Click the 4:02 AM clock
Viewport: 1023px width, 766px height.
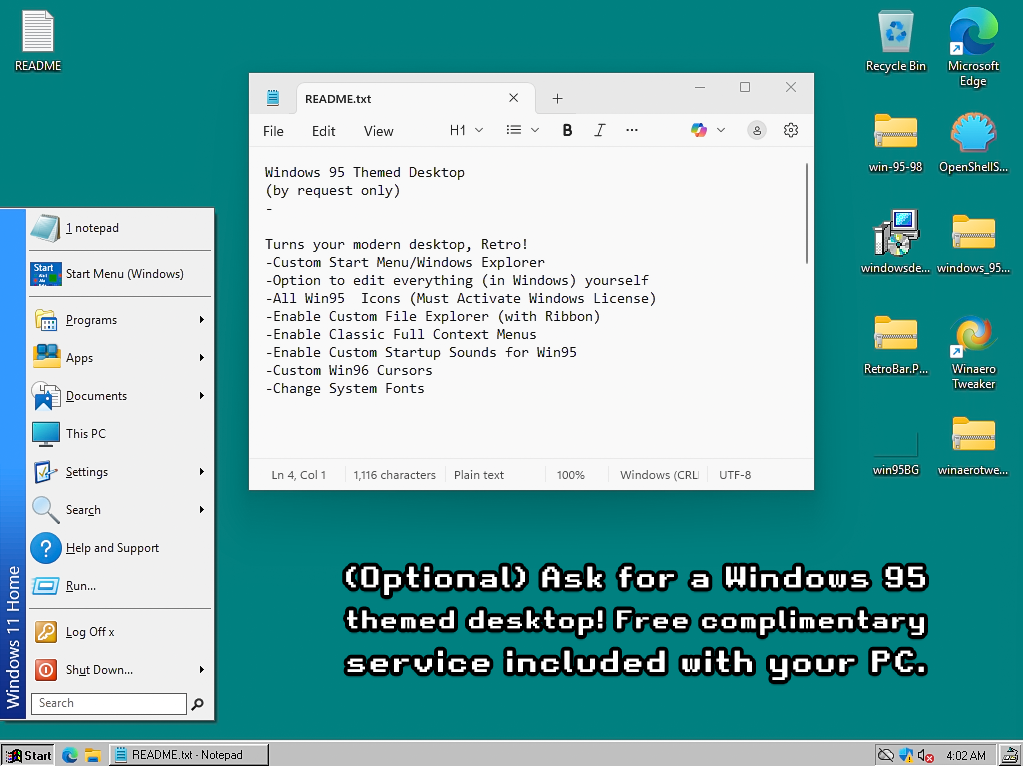click(x=966, y=756)
